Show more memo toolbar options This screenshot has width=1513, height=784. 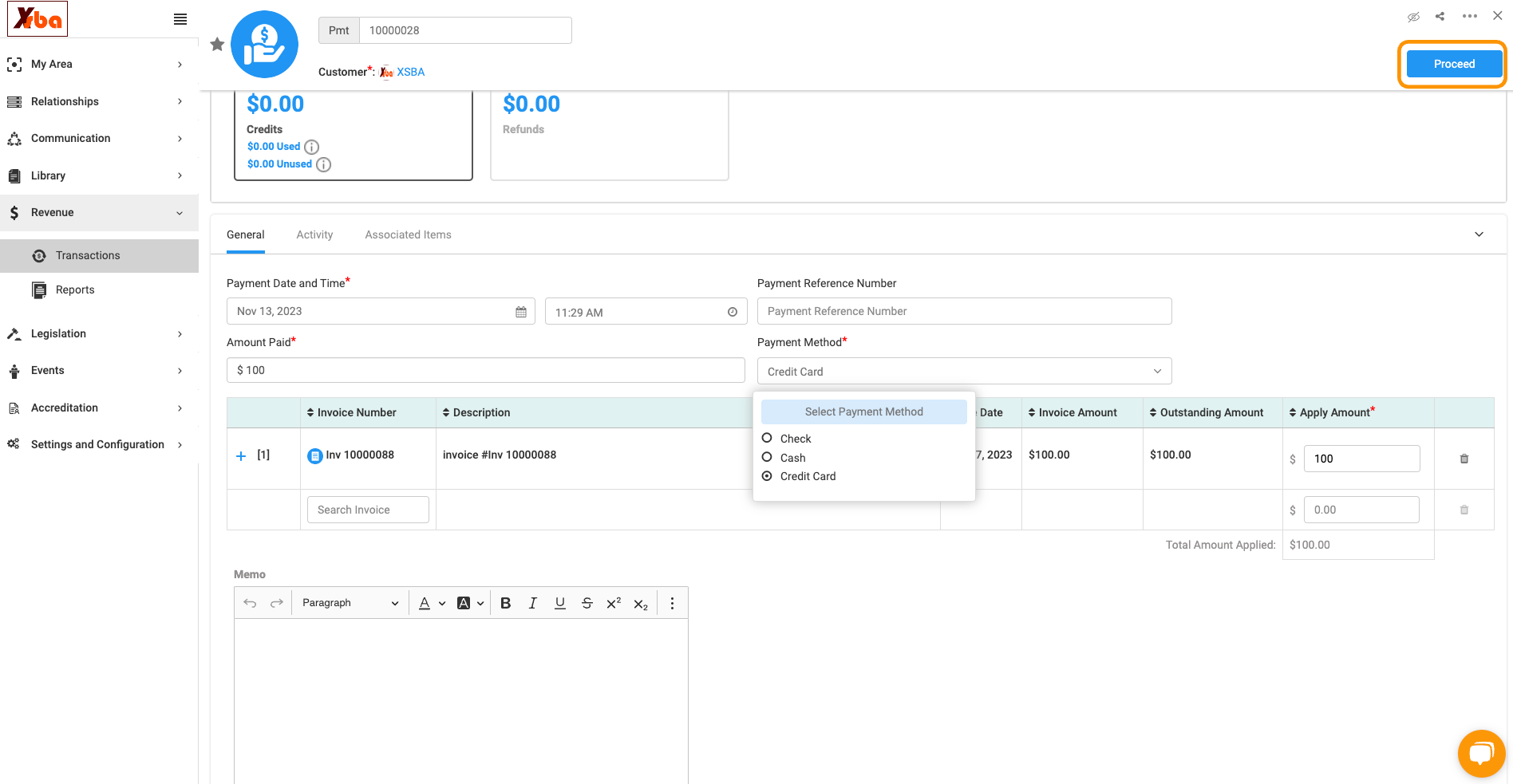672,603
